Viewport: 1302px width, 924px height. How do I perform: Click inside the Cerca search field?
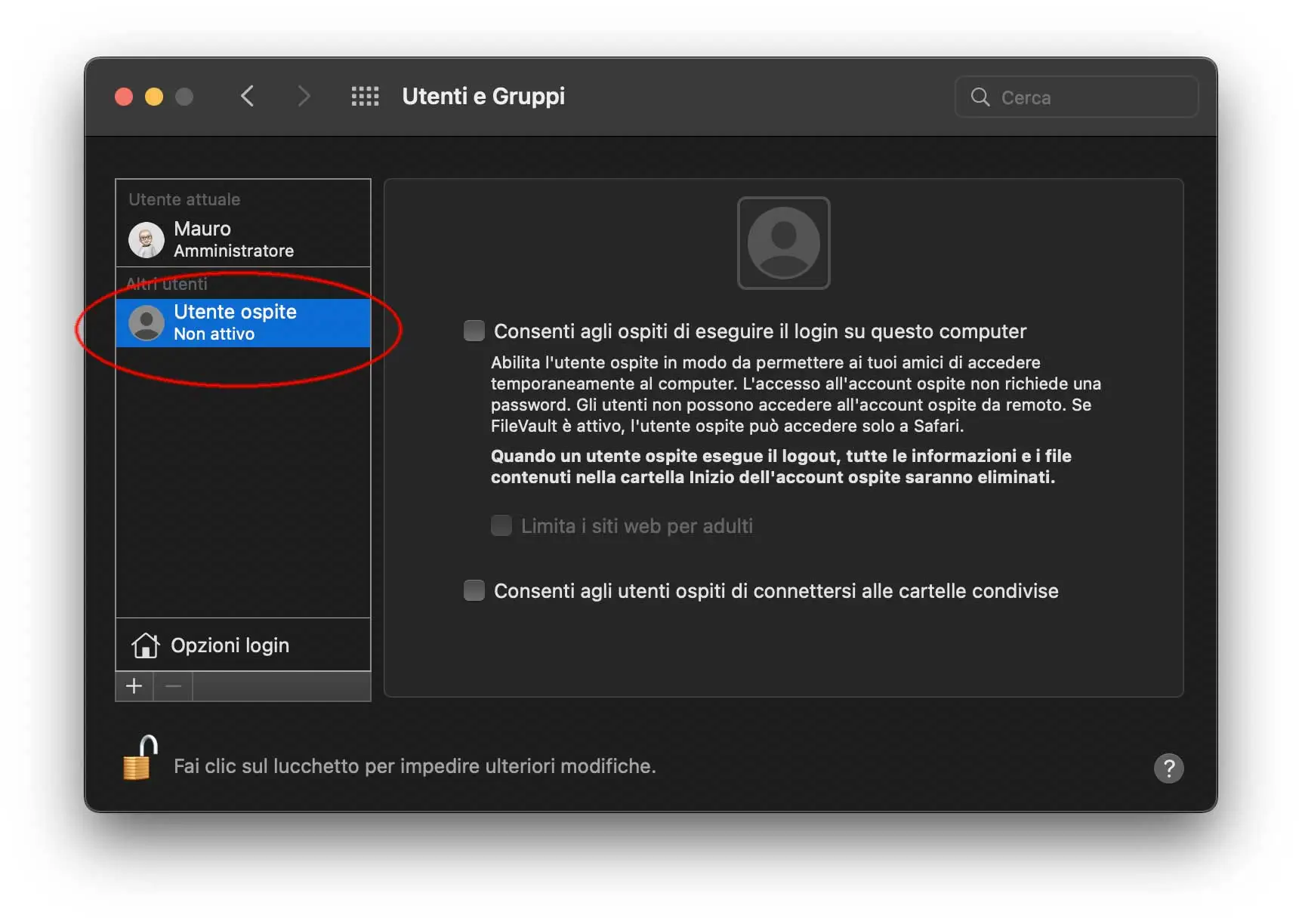[1072, 97]
